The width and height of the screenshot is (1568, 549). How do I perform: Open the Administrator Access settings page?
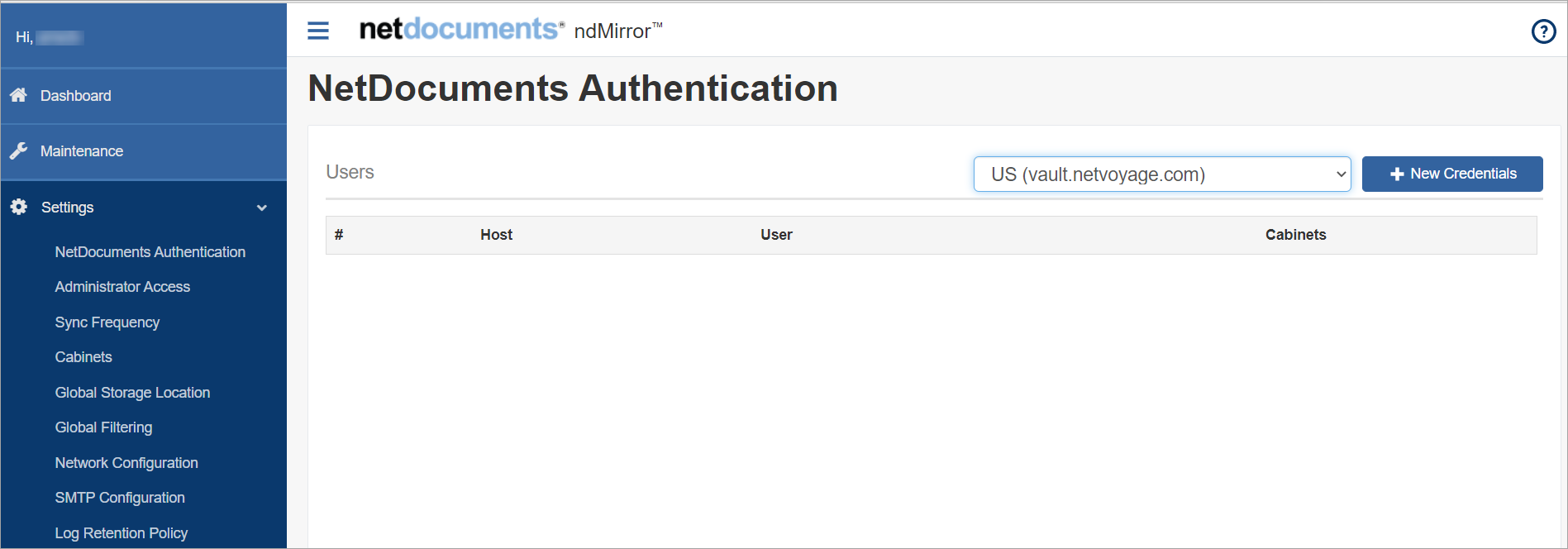pos(122,286)
